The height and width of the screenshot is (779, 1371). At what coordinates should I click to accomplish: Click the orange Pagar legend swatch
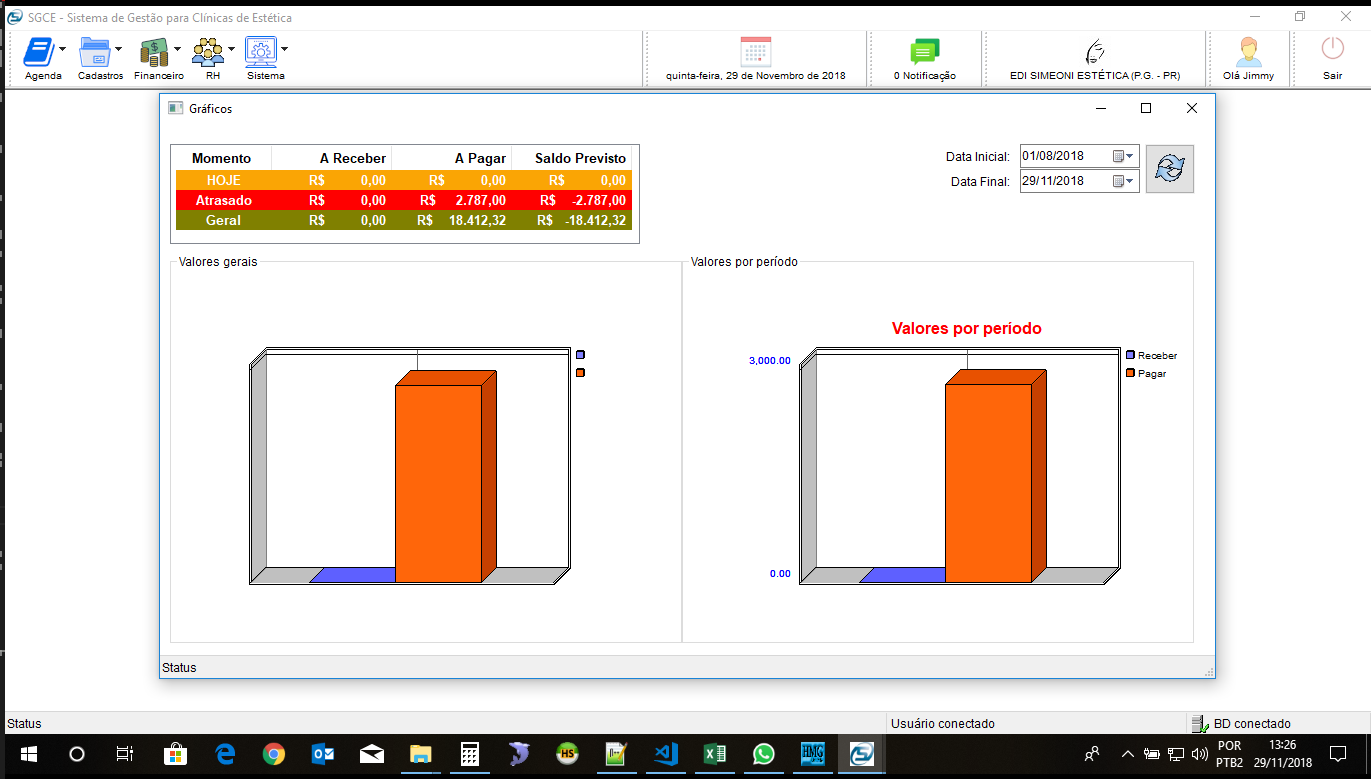[x=1131, y=373]
